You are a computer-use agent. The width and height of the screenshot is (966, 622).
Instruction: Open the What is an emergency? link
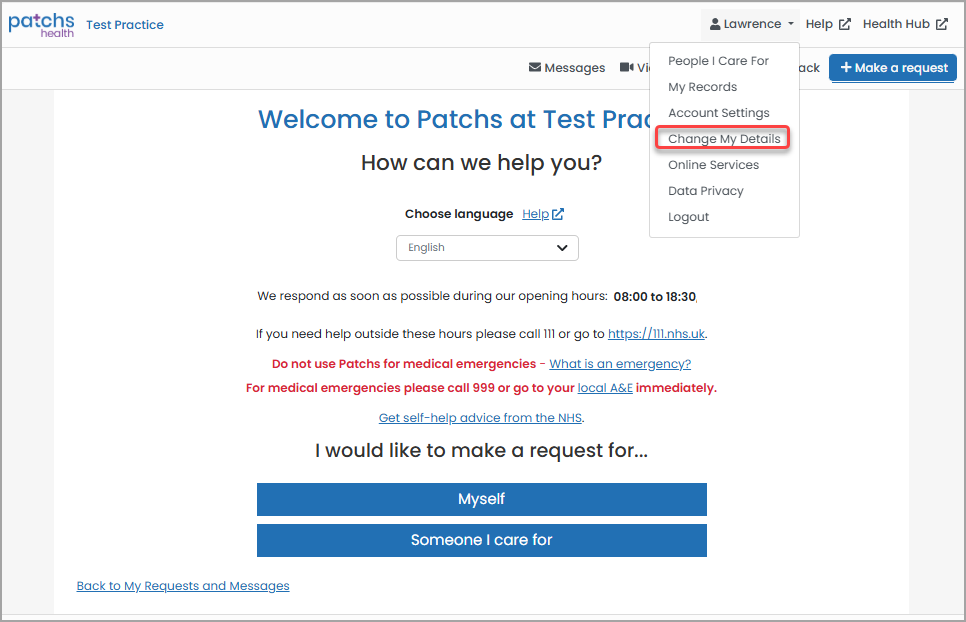click(619, 363)
